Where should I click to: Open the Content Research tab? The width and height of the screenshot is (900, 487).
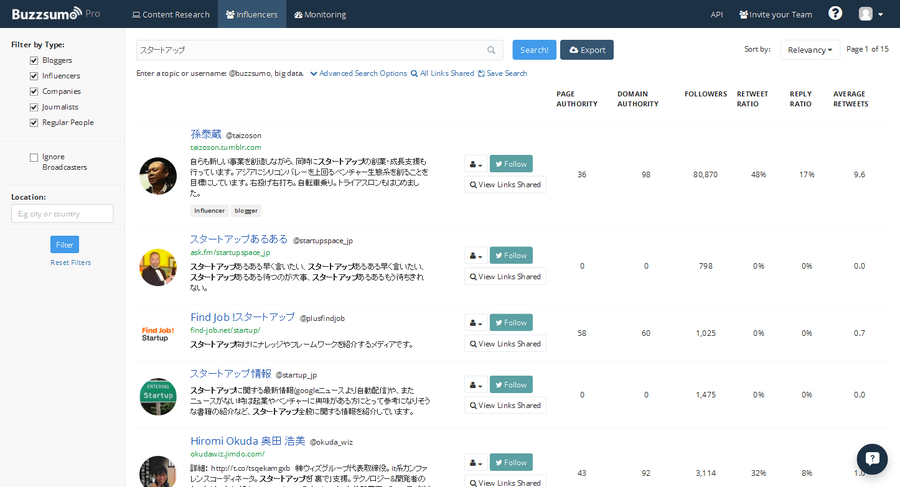171,14
